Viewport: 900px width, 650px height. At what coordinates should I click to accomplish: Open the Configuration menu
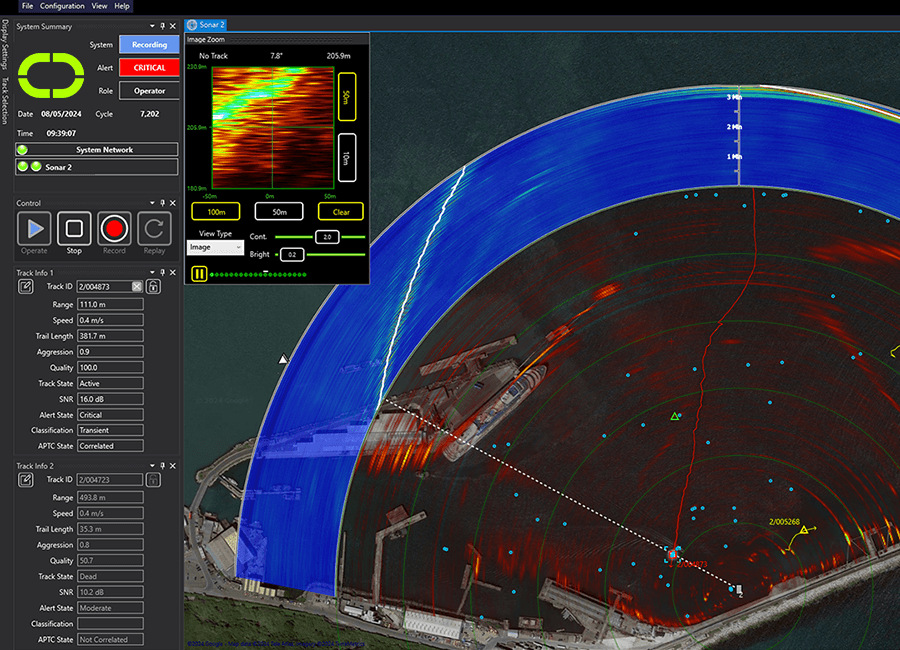pyautogui.click(x=62, y=6)
